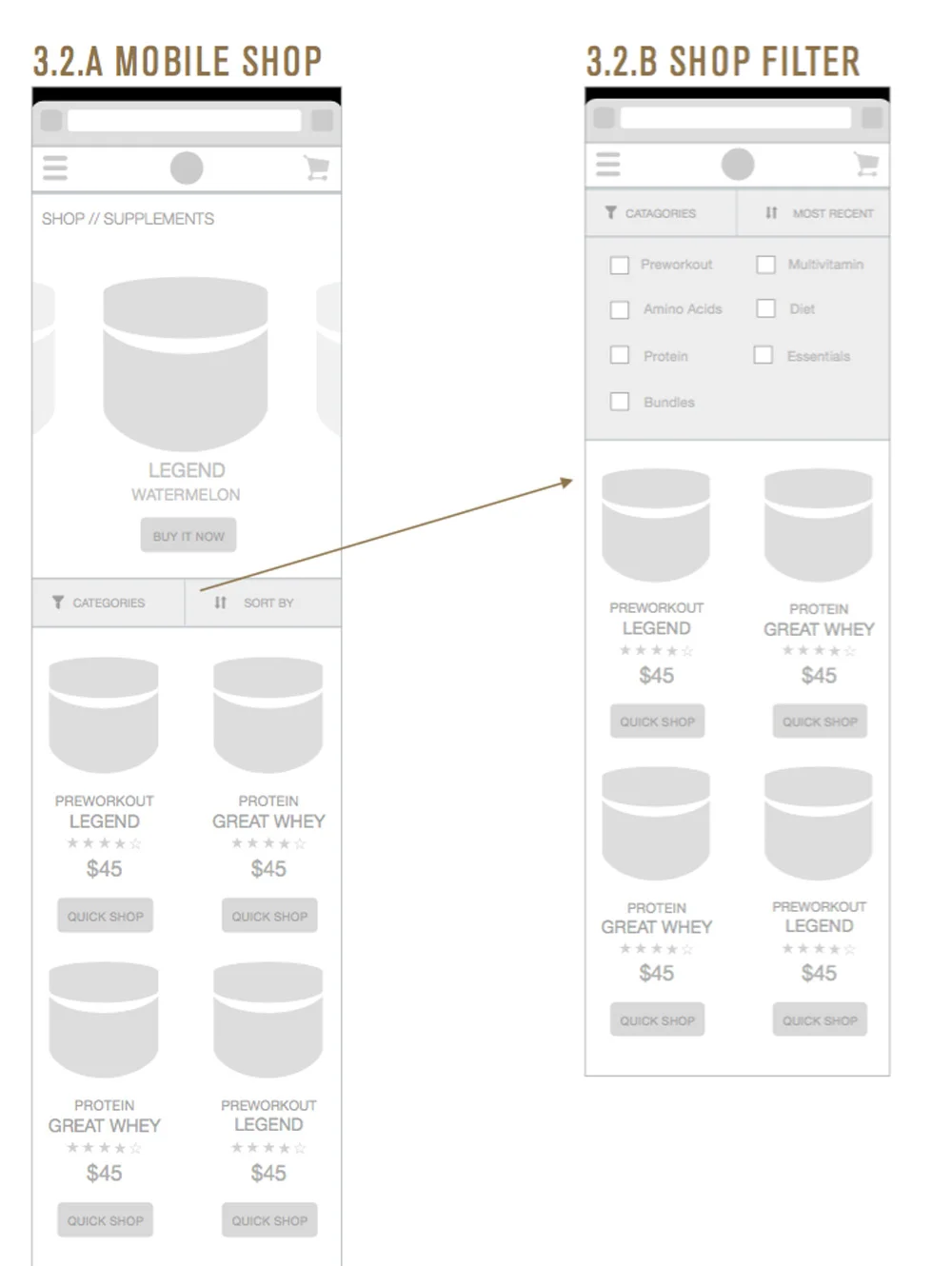
Task: Show next carousel item on right edge
Action: (328, 358)
